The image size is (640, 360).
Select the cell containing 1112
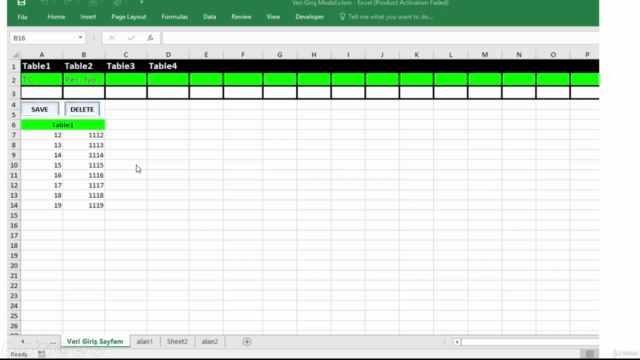(84, 135)
